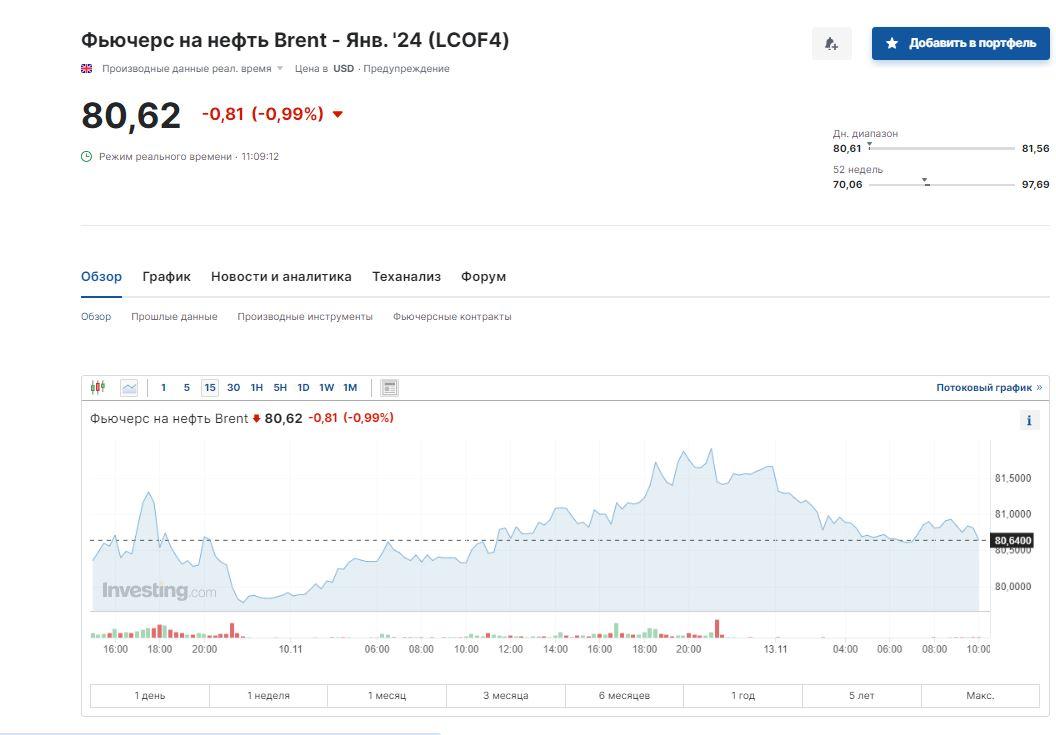Screen dimensions: 1056x735
Task: Select 15 minute interval
Action: 210,387
